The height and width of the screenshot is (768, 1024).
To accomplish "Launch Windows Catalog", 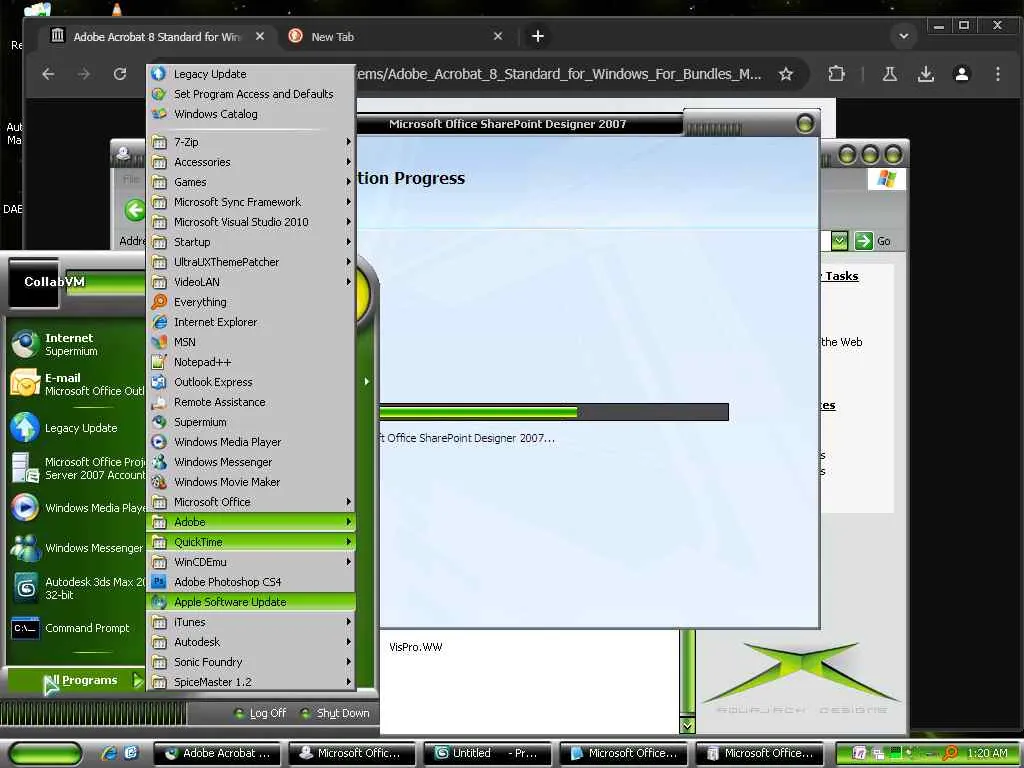I will click(x=251, y=114).
